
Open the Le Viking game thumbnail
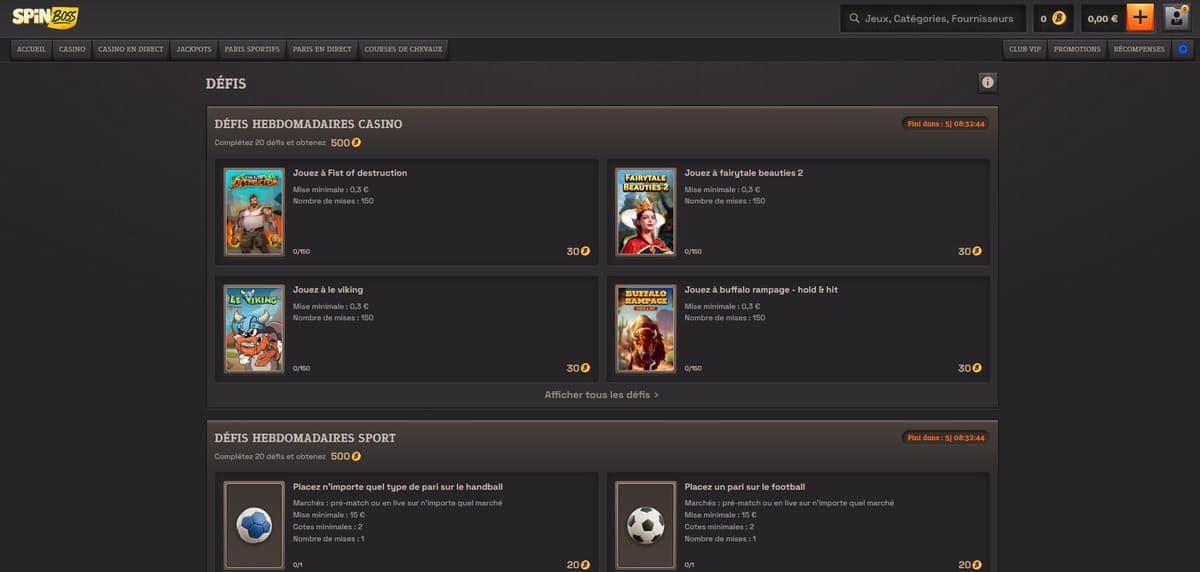(254, 328)
